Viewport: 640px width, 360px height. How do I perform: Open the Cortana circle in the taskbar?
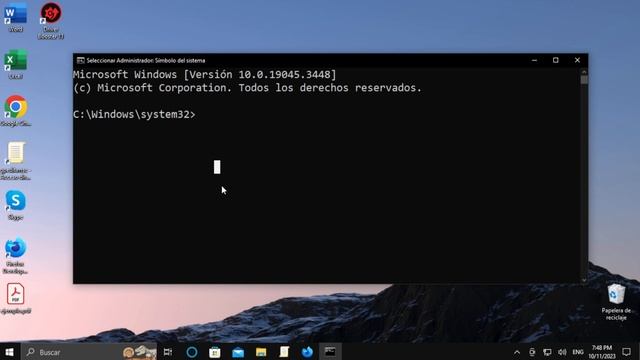(x=192, y=352)
